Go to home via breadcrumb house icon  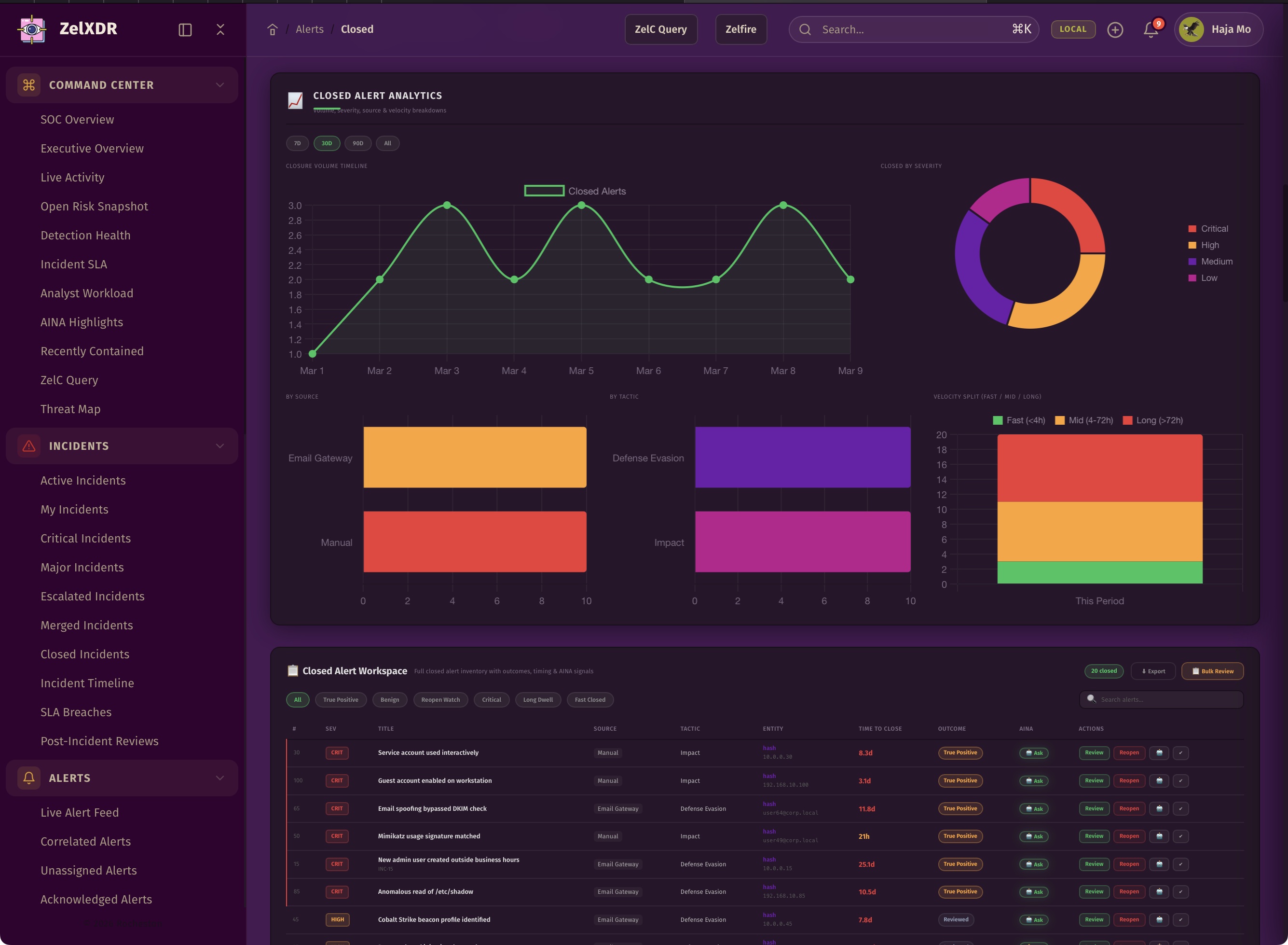273,30
